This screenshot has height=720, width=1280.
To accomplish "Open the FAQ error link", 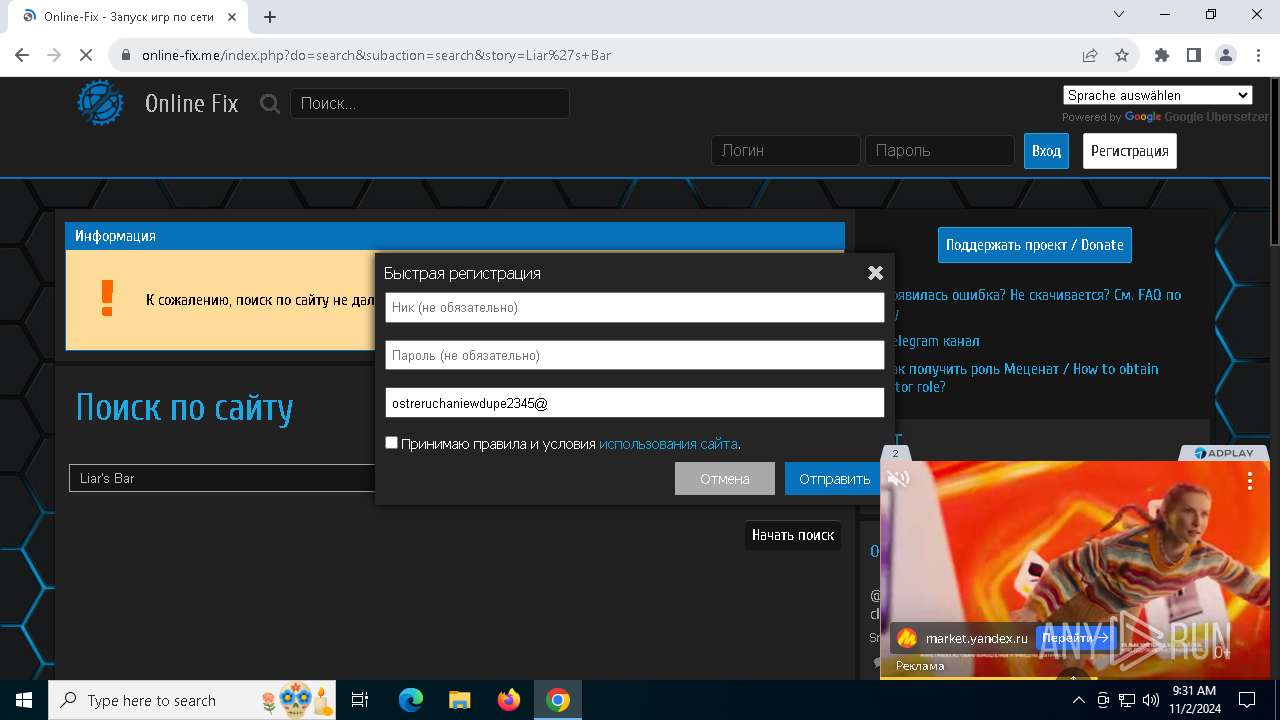I will (x=1034, y=303).
